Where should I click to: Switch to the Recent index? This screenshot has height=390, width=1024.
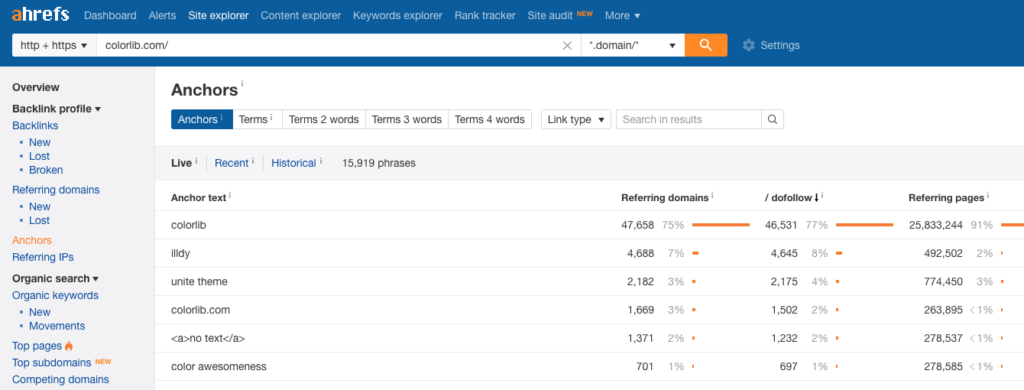[231, 163]
